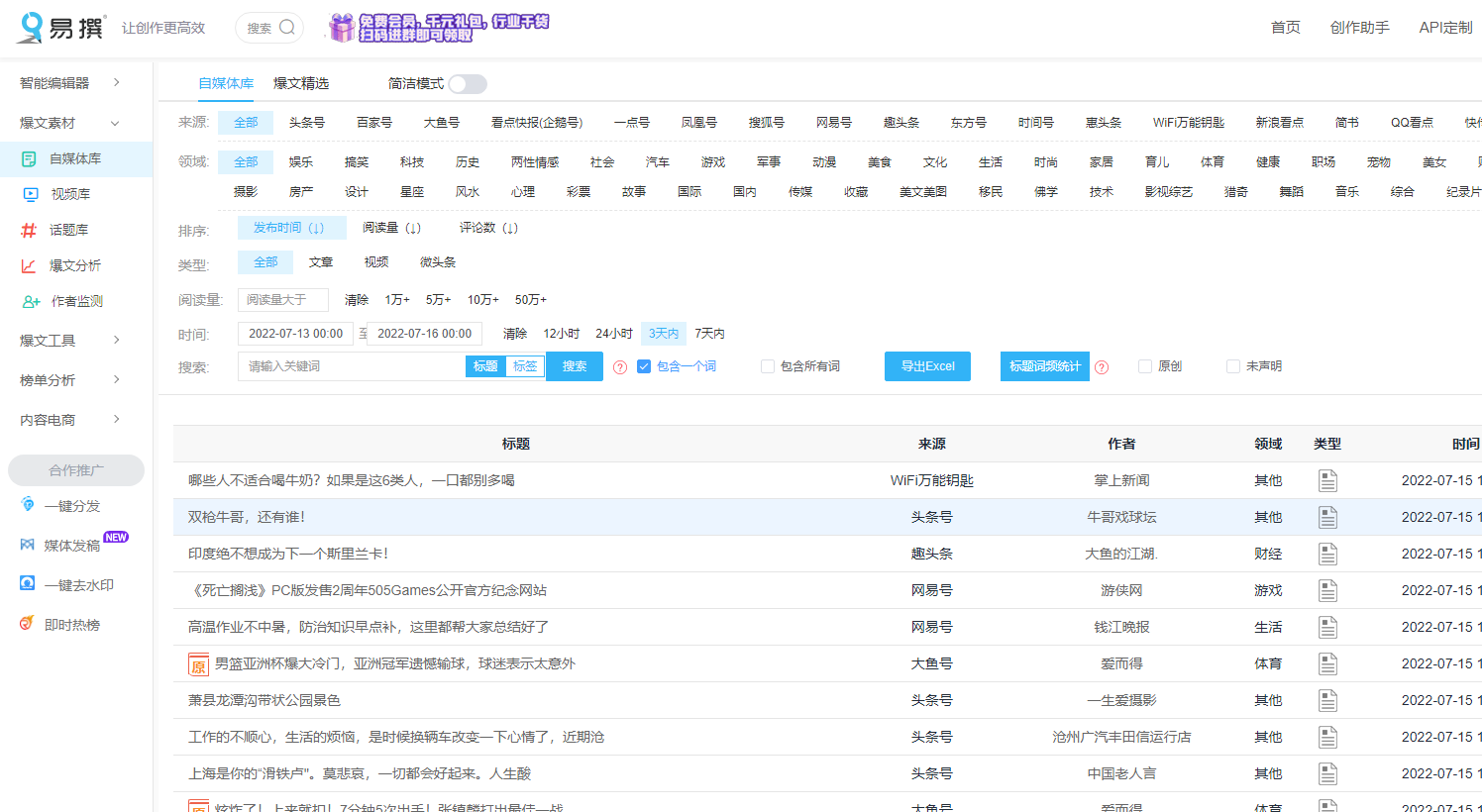Click the article type icon in the 印度绝不想成为 row
Image resolution: width=1482 pixels, height=812 pixels.
point(1327,554)
